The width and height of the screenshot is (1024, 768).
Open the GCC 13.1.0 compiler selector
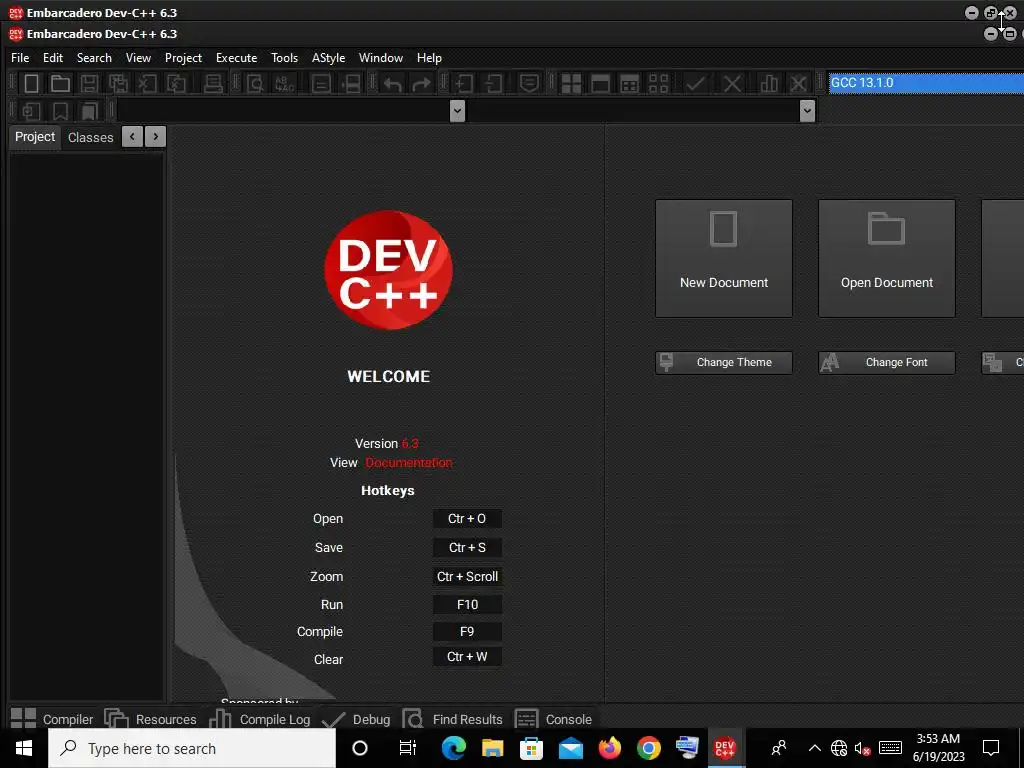click(926, 83)
